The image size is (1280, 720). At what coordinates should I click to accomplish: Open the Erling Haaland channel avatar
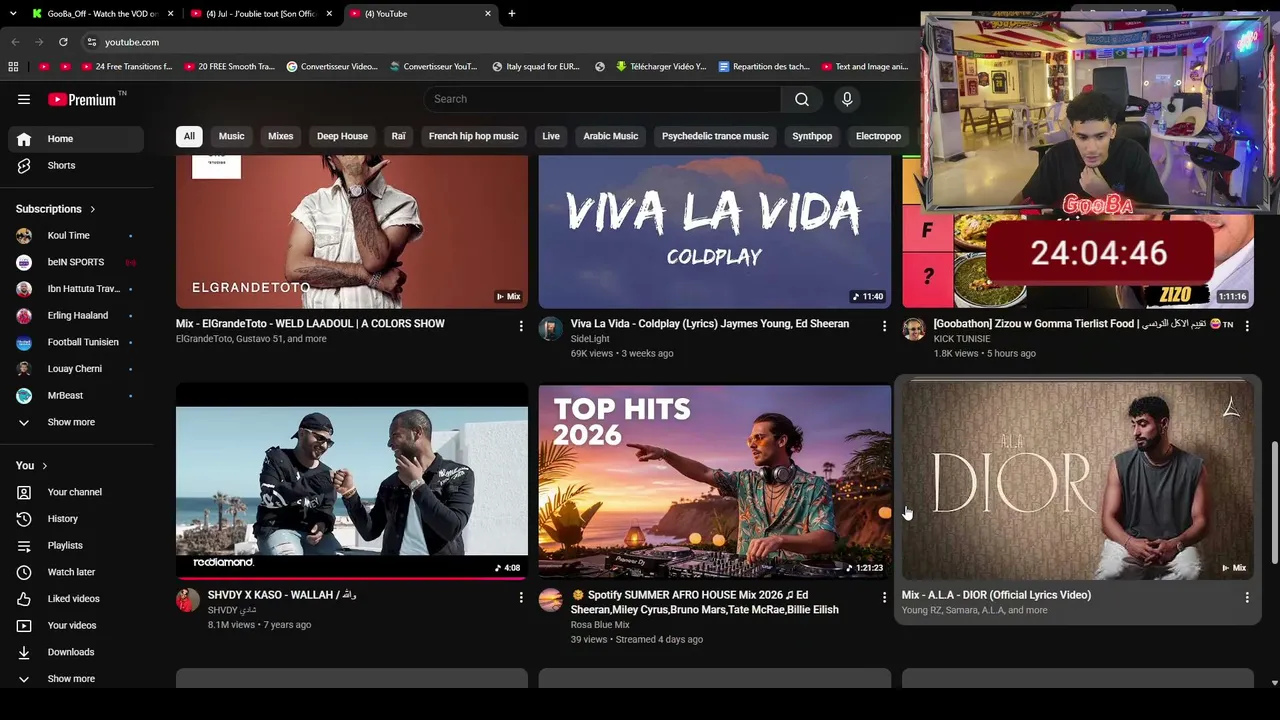(24, 315)
